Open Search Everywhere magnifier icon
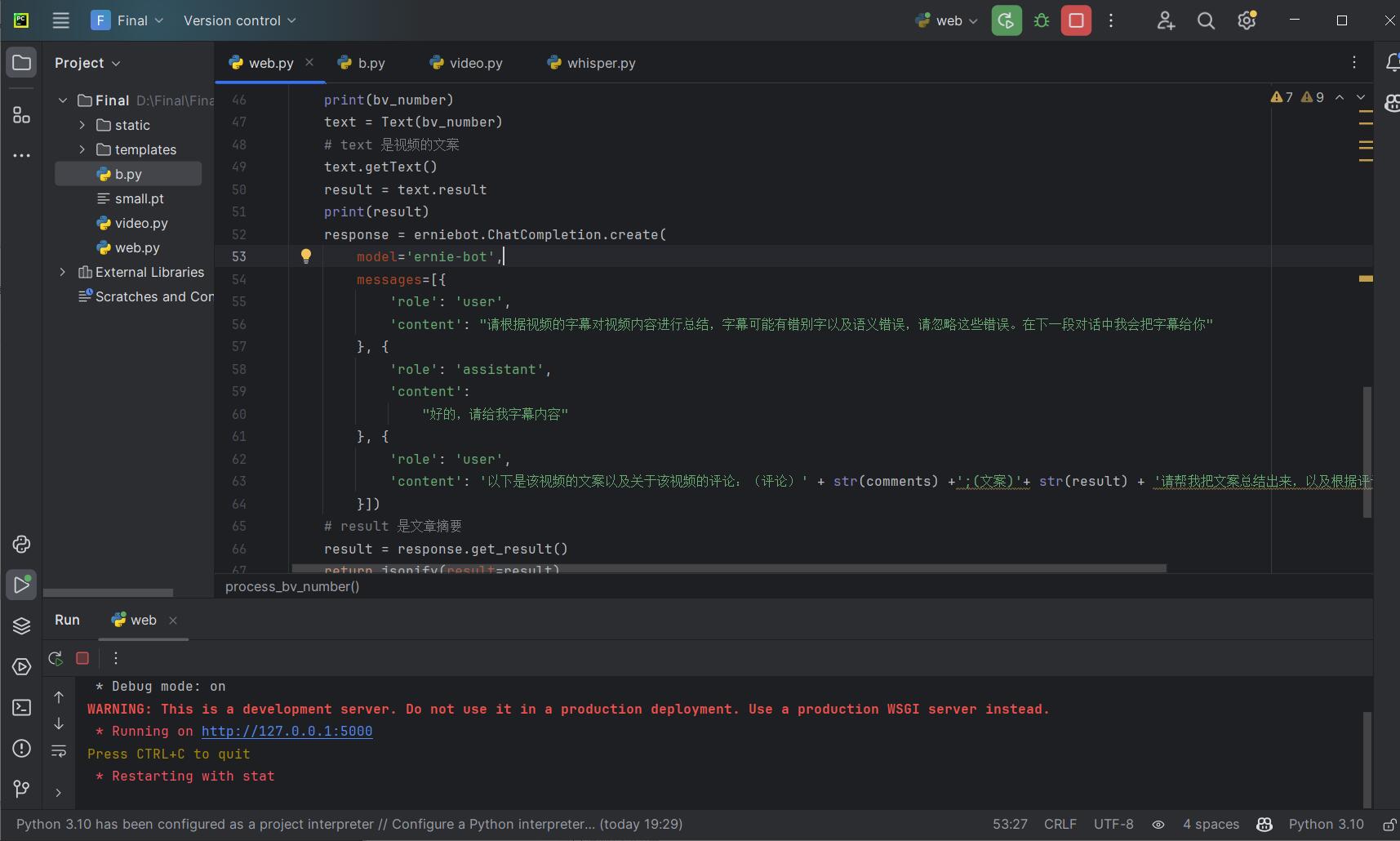Viewport: 1400px width, 841px height. tap(1206, 20)
